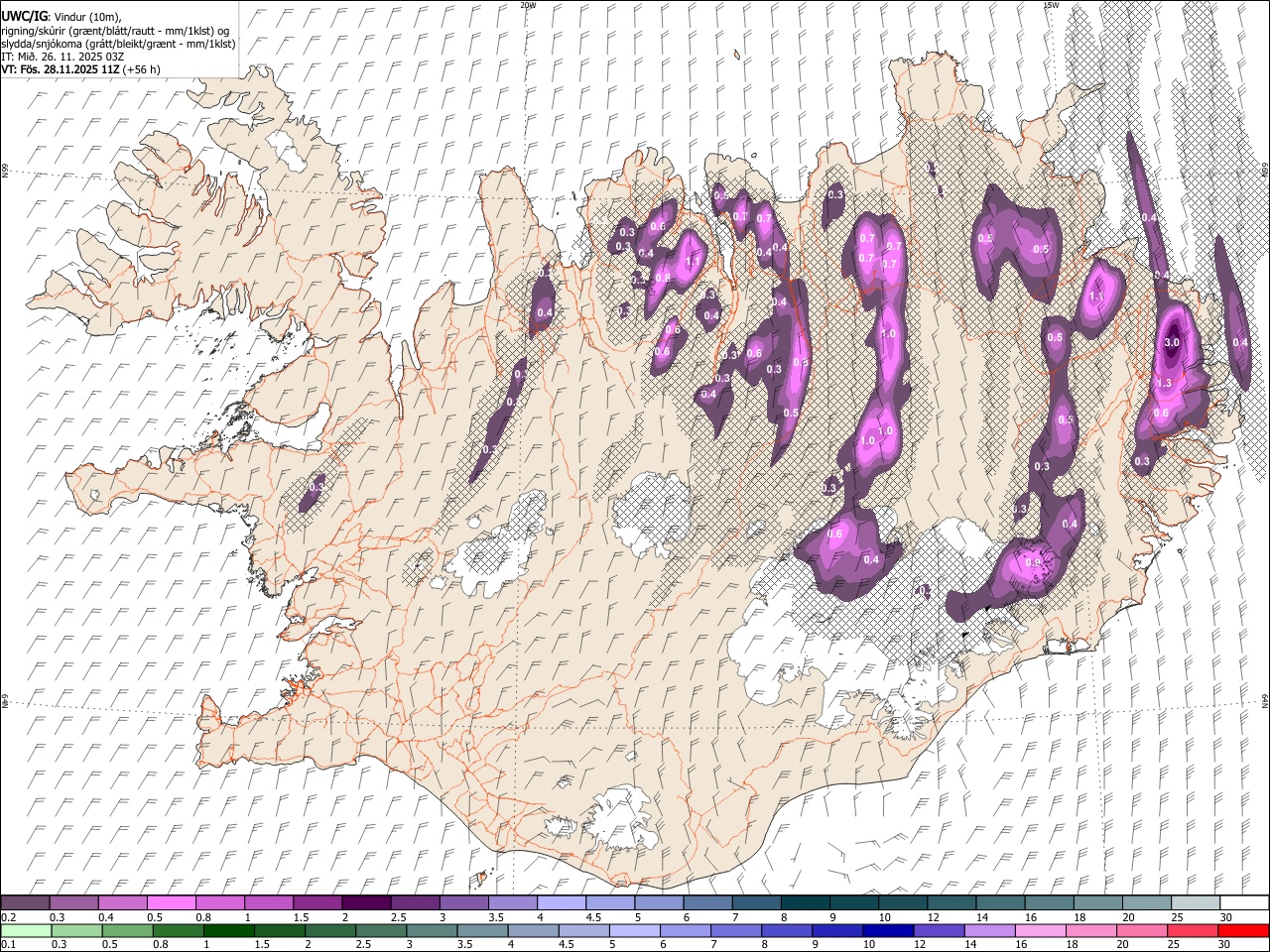Select the dark teal swatch labeled 8
This screenshot has height=952, width=1270.
tap(805, 902)
